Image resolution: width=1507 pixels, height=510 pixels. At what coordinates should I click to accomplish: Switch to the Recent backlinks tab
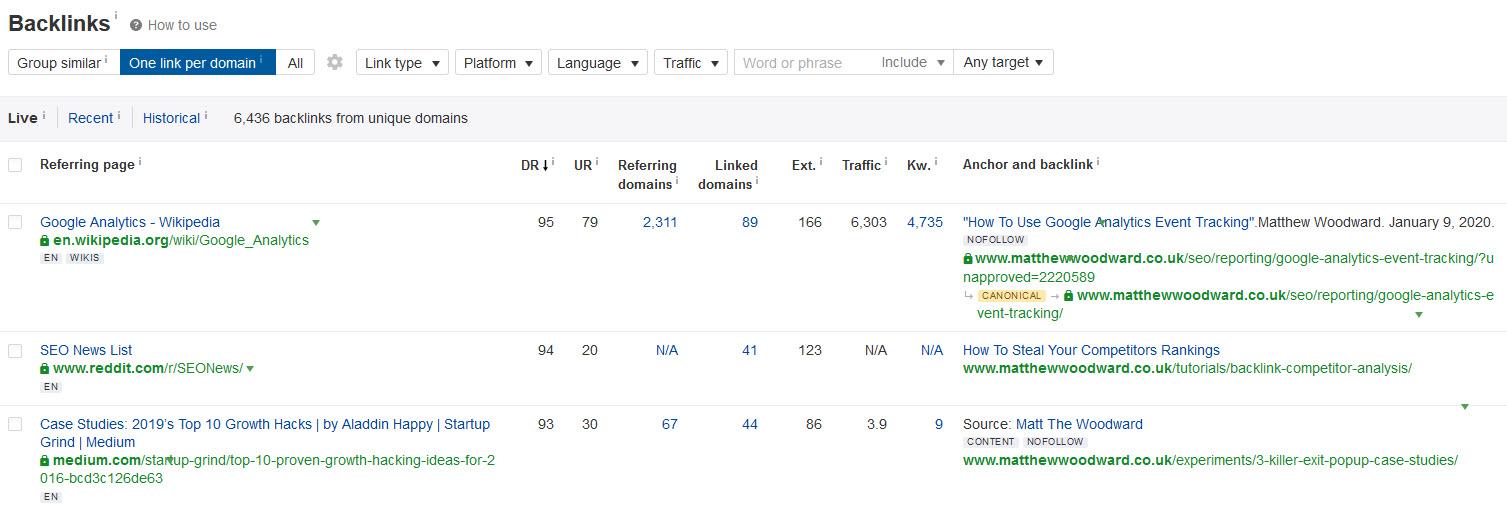point(90,118)
